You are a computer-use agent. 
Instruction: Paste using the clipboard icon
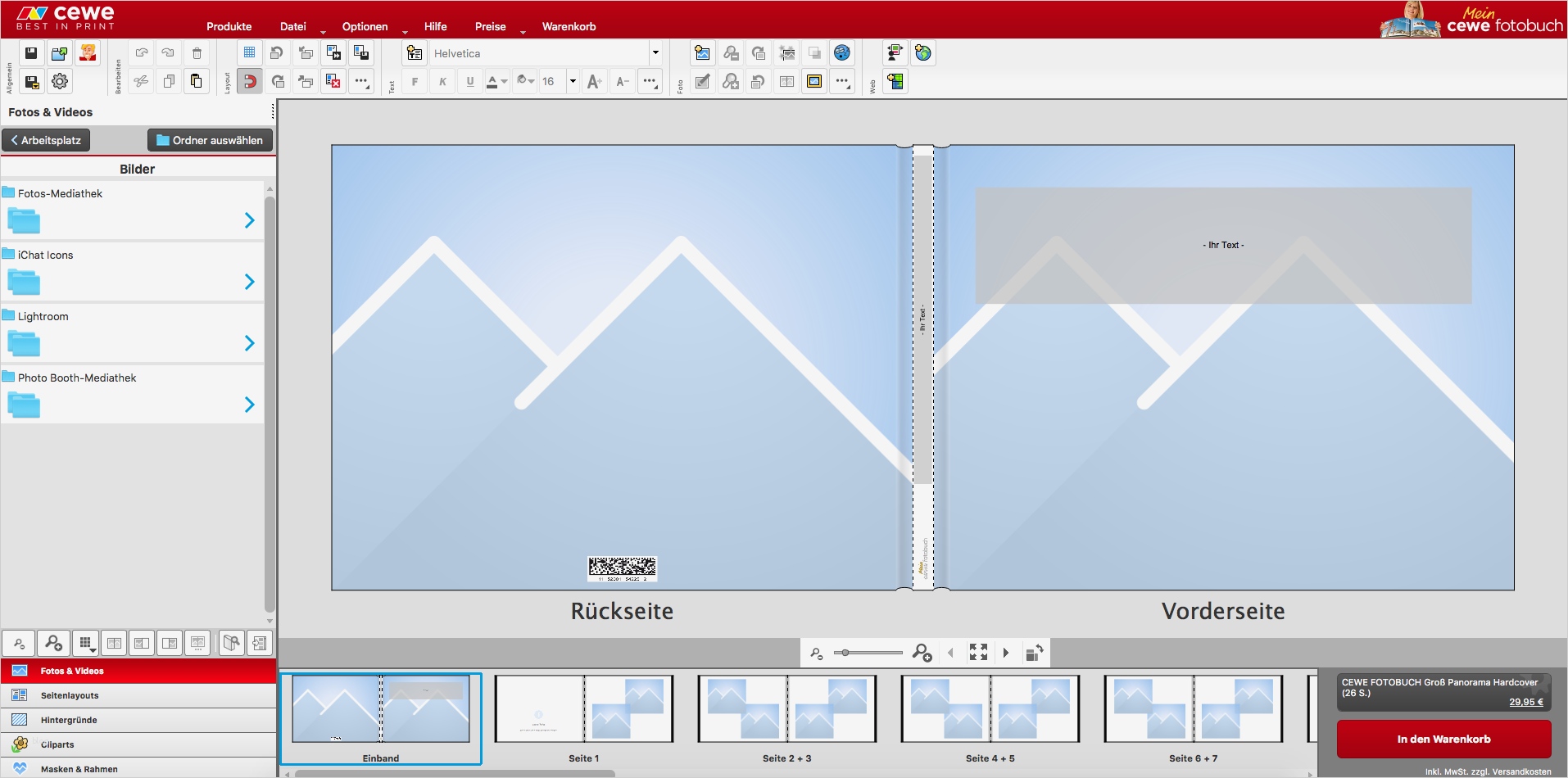click(197, 81)
